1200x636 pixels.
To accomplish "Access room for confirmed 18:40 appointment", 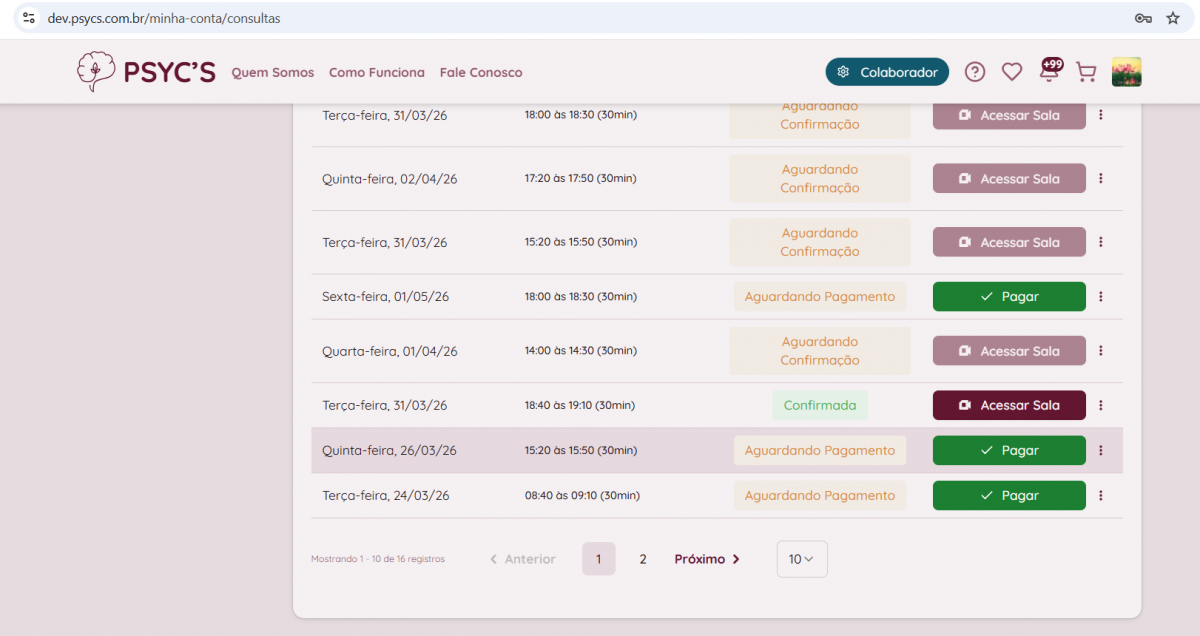I will pyautogui.click(x=1009, y=405).
